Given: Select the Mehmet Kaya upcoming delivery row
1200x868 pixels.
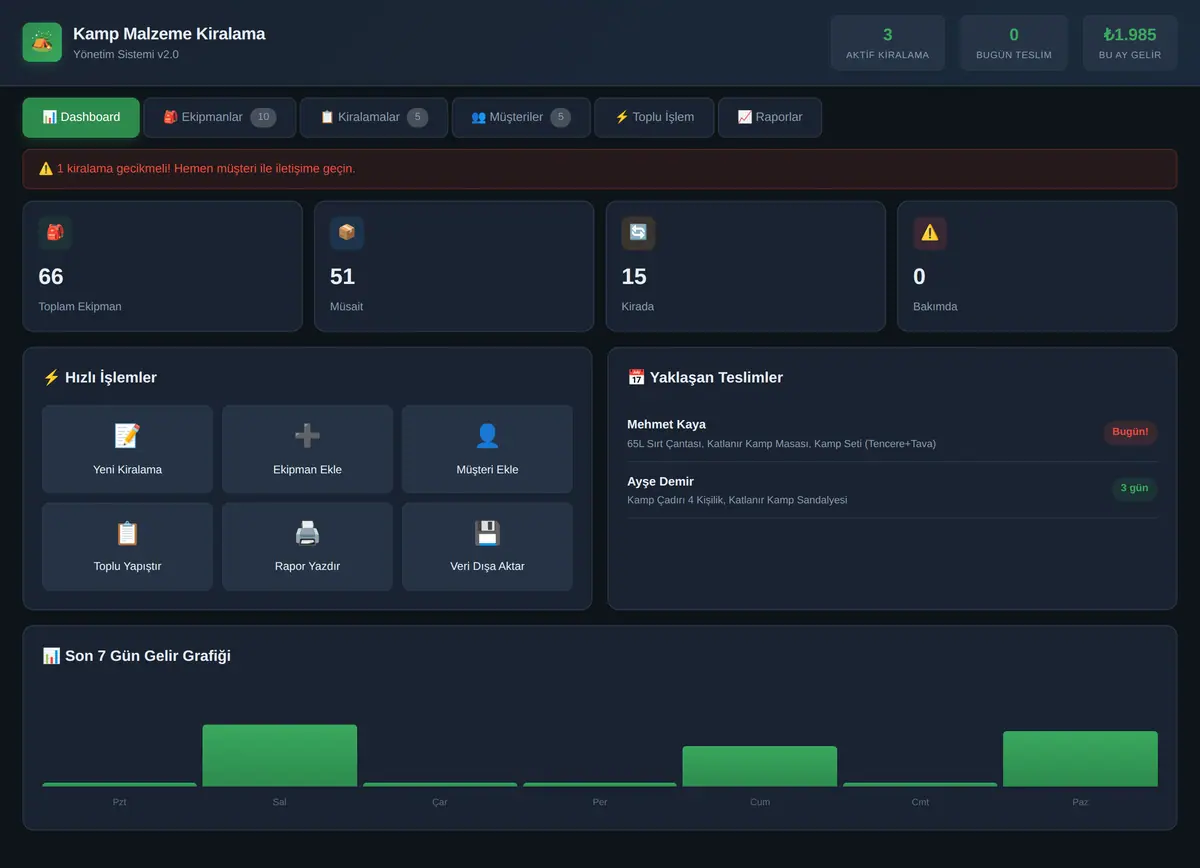Looking at the screenshot, I should (892, 433).
